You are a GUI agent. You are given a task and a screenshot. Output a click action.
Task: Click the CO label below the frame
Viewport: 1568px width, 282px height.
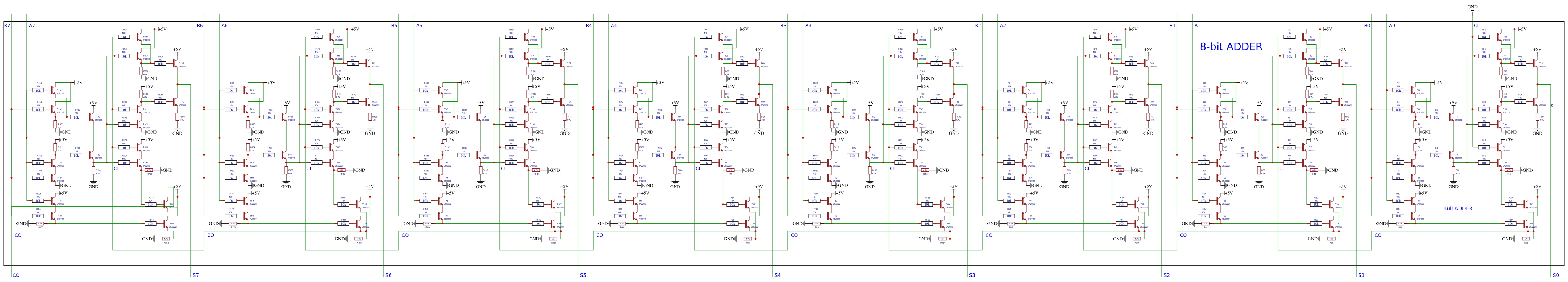(16, 275)
